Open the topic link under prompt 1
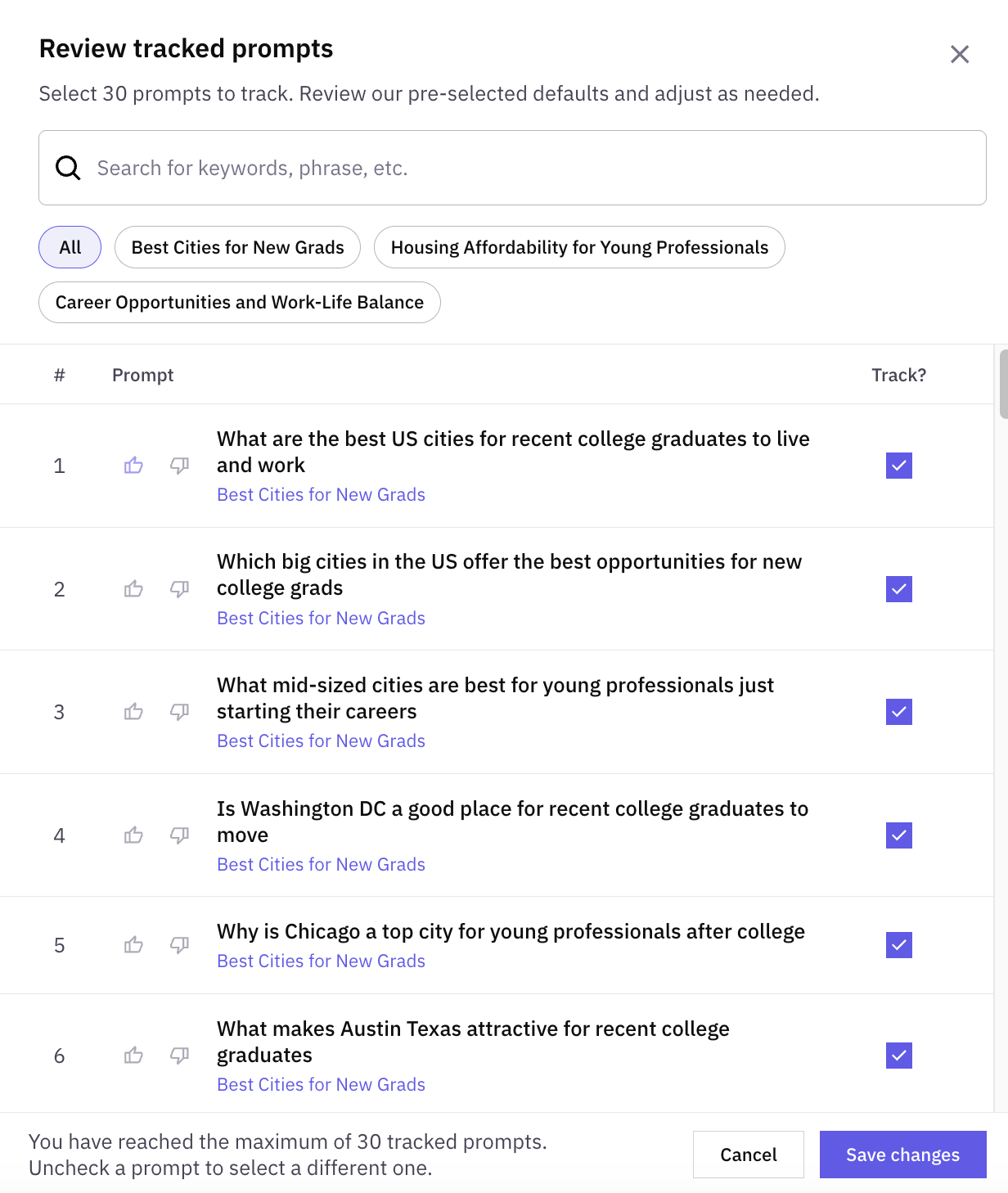Viewport: 1008px width, 1193px height. [x=322, y=495]
